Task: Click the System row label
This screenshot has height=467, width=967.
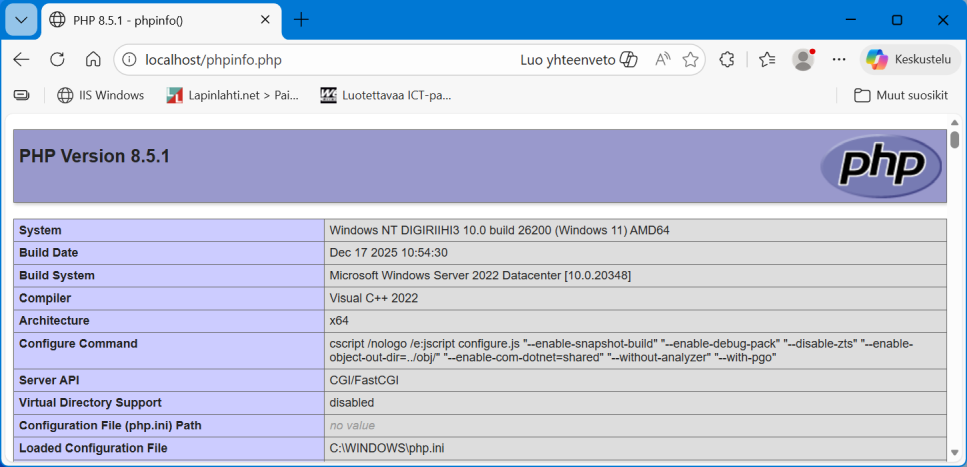Action: tap(41, 230)
